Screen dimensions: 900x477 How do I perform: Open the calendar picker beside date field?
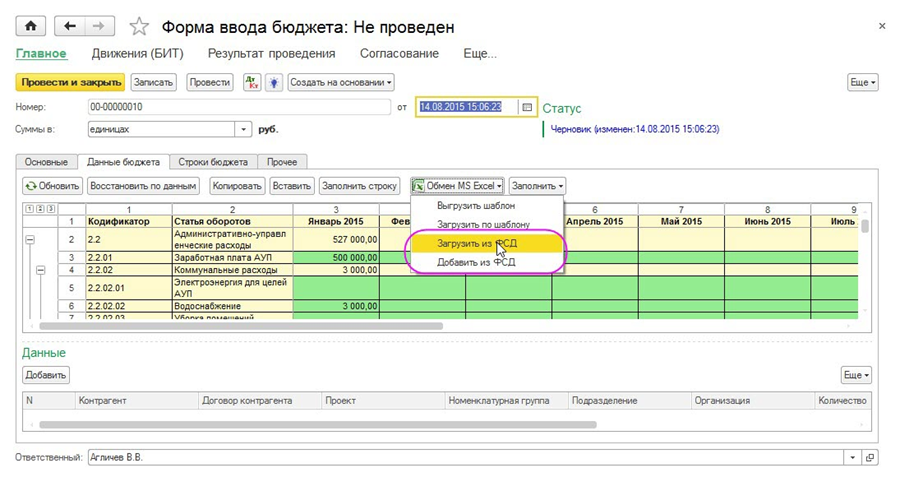(527, 107)
